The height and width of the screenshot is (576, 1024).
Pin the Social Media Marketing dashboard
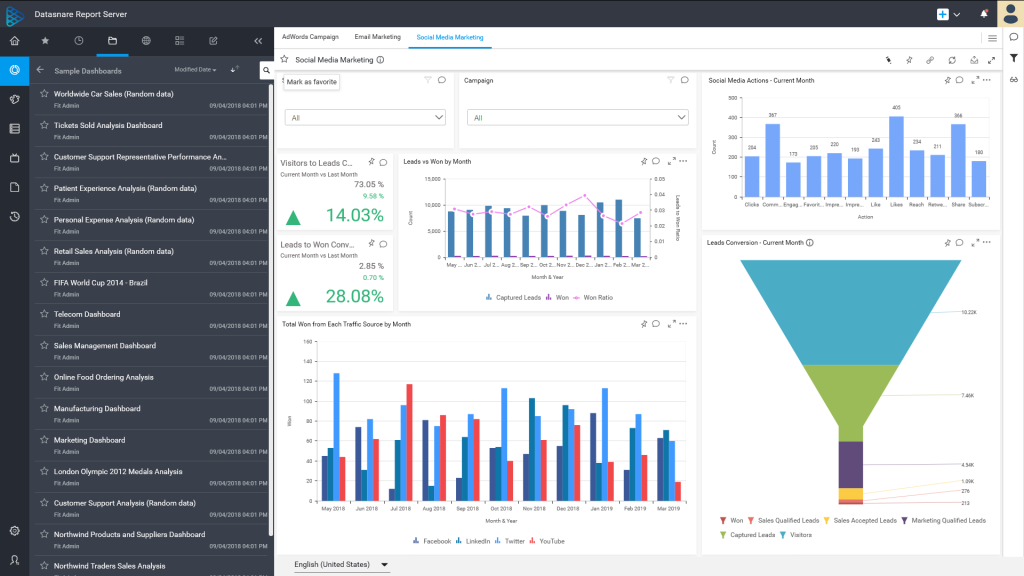click(909, 60)
